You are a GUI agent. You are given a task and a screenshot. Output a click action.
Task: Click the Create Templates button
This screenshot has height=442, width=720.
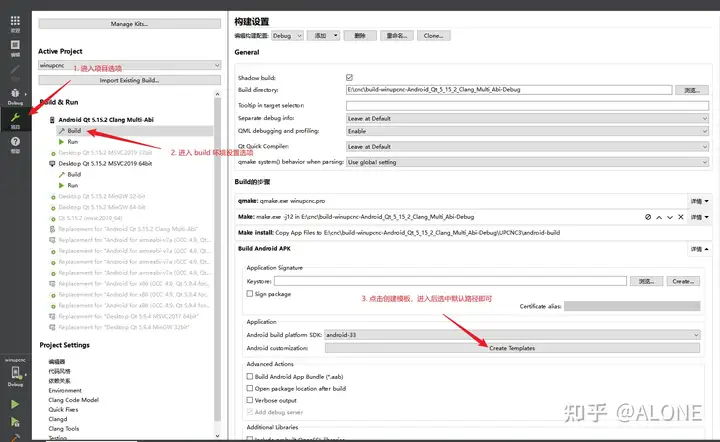512,348
